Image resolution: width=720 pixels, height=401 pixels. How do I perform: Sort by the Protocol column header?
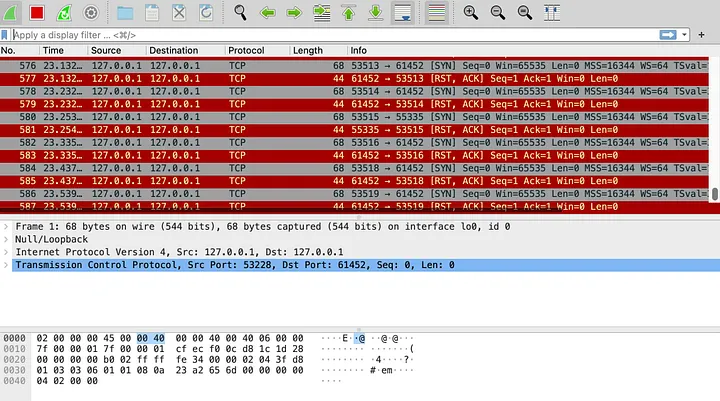pyautogui.click(x=246, y=51)
